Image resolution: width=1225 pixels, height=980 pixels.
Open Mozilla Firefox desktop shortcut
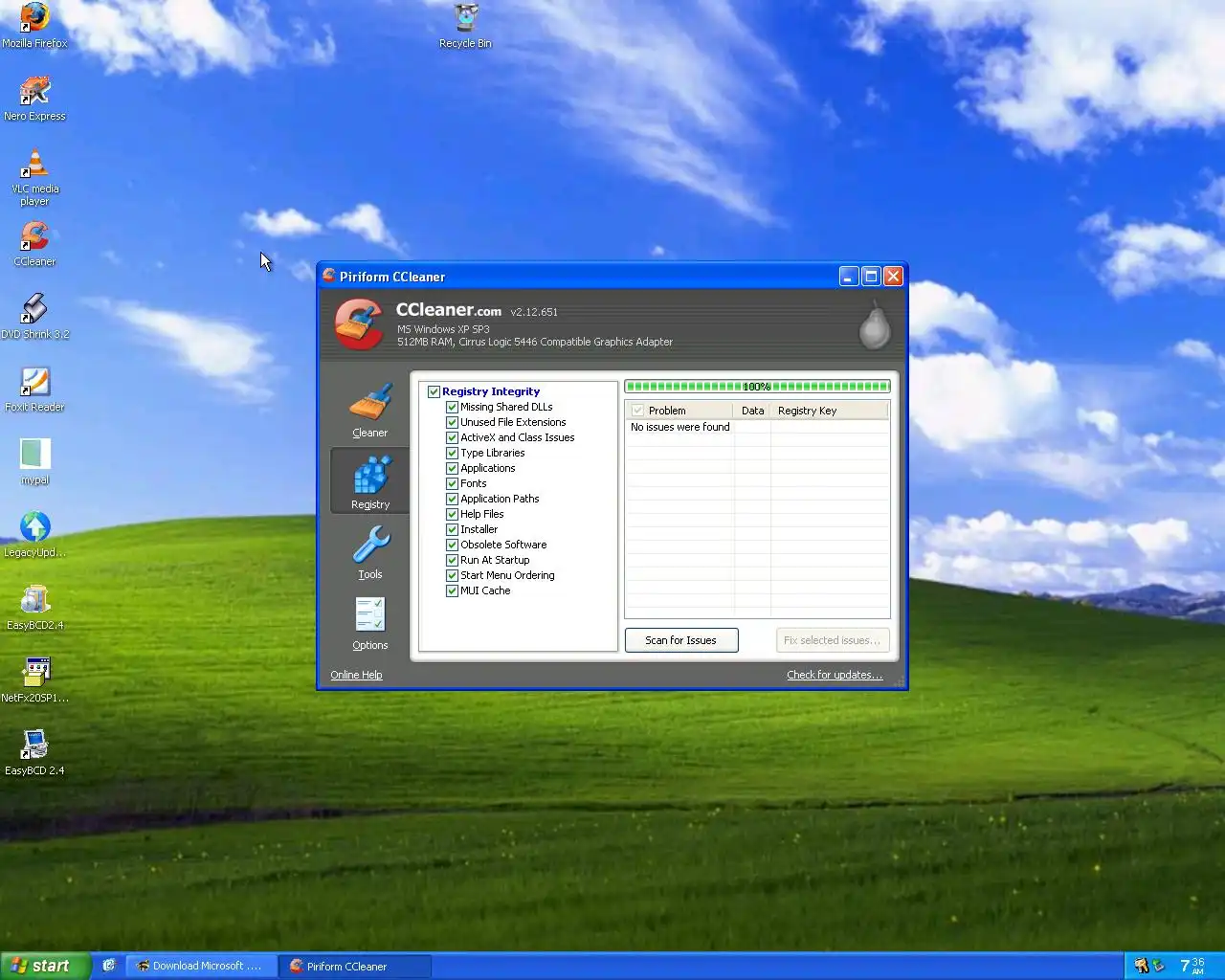34,26
